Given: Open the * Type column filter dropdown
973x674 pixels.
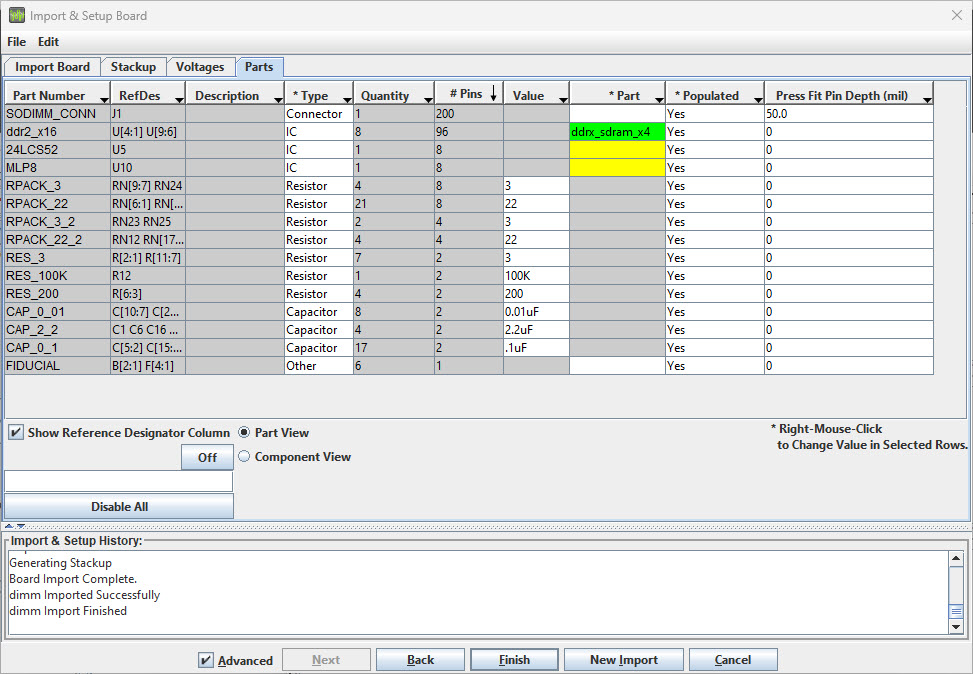Looking at the screenshot, I should tap(345, 98).
